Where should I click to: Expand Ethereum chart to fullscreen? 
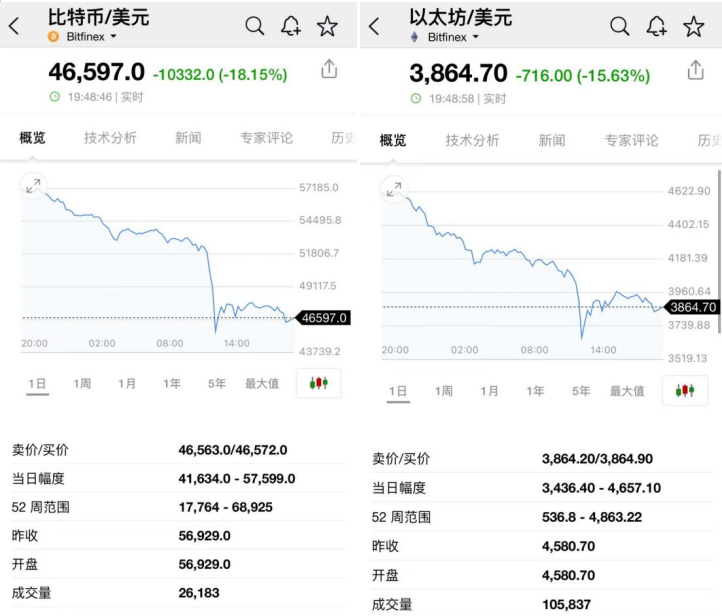(x=395, y=188)
